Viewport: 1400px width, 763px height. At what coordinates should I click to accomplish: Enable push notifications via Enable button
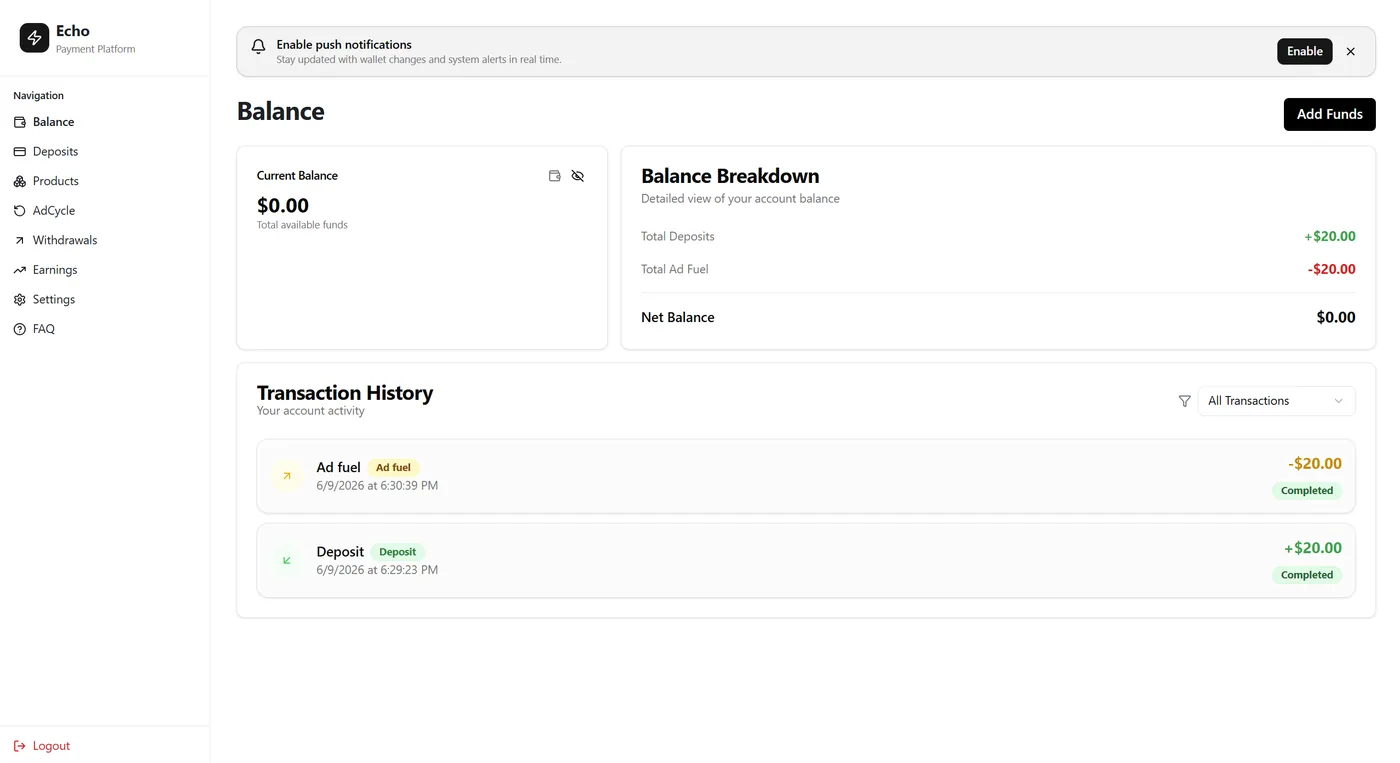point(1304,51)
